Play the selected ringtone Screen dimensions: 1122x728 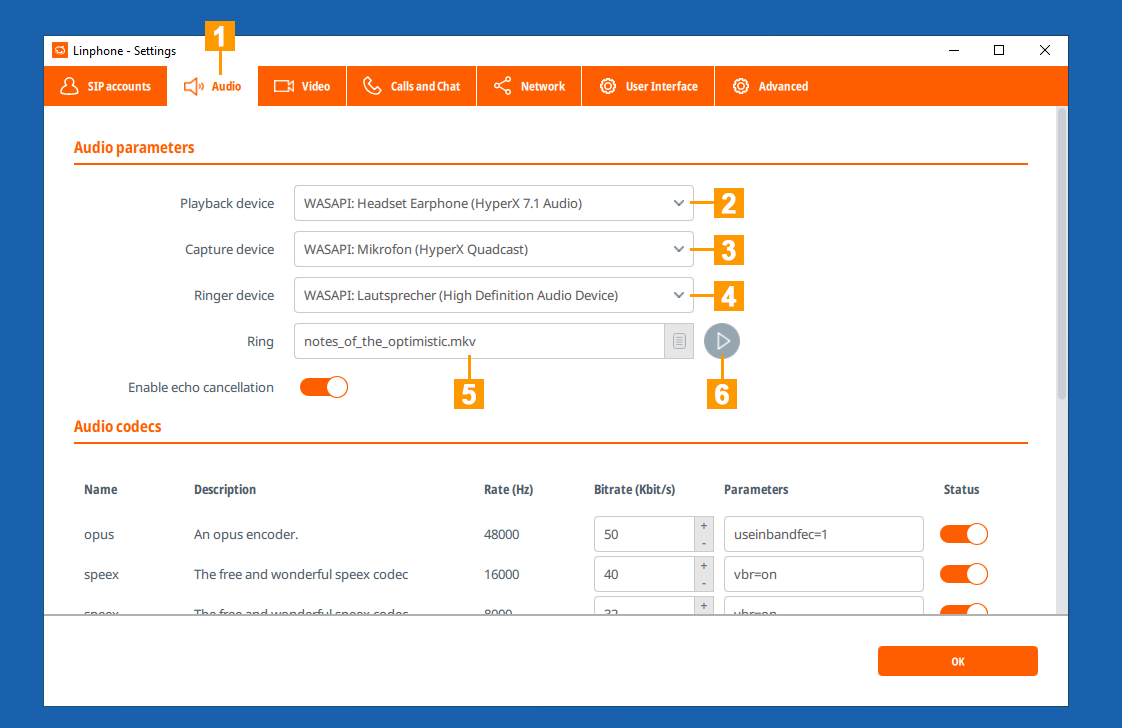pyautogui.click(x=722, y=341)
